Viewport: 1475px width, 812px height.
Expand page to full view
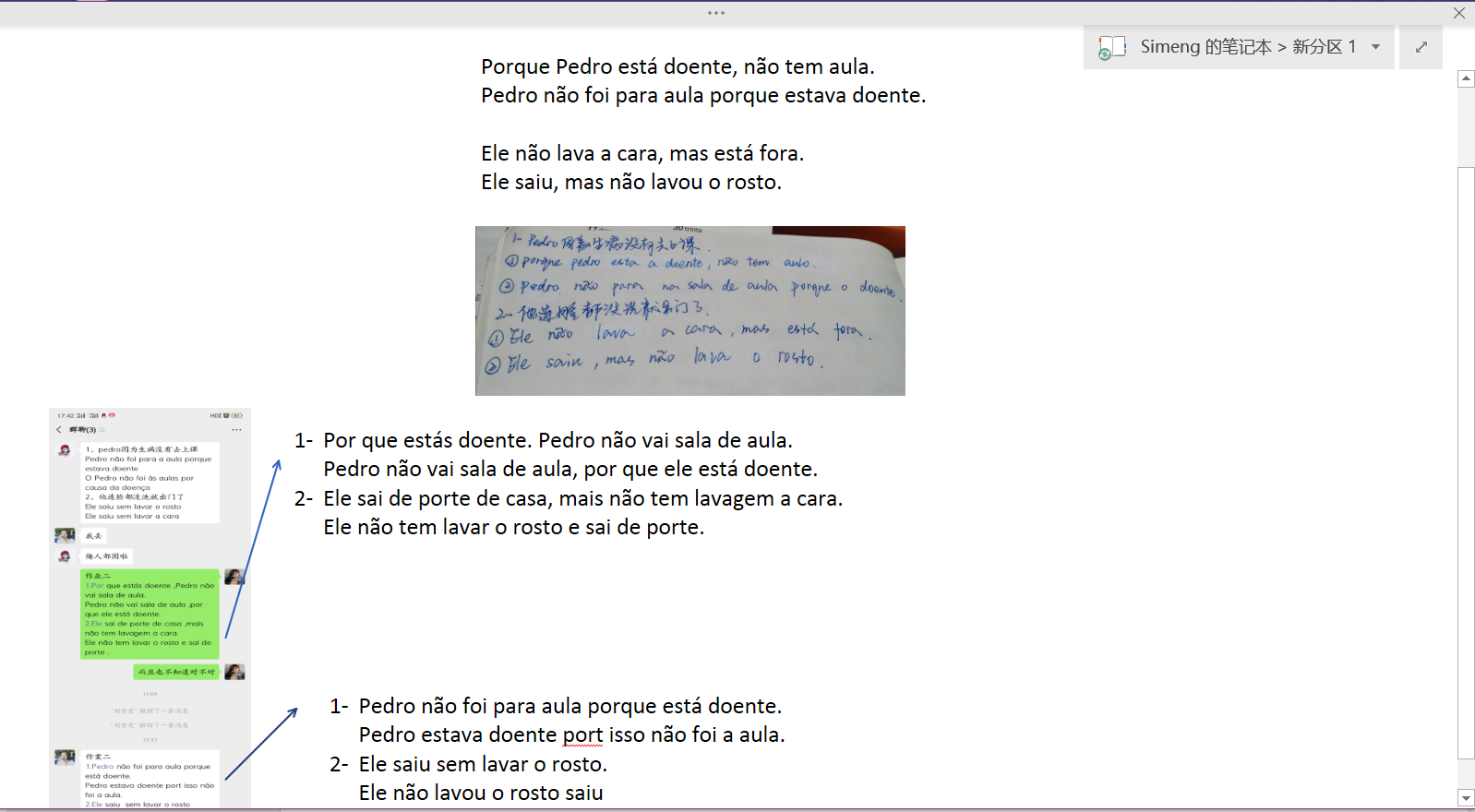click(1421, 47)
